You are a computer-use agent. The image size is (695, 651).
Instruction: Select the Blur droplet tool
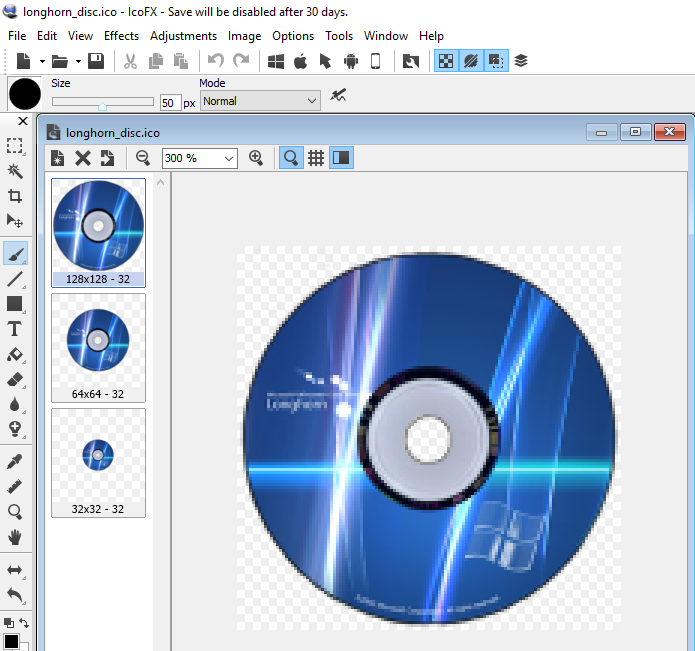[15, 405]
